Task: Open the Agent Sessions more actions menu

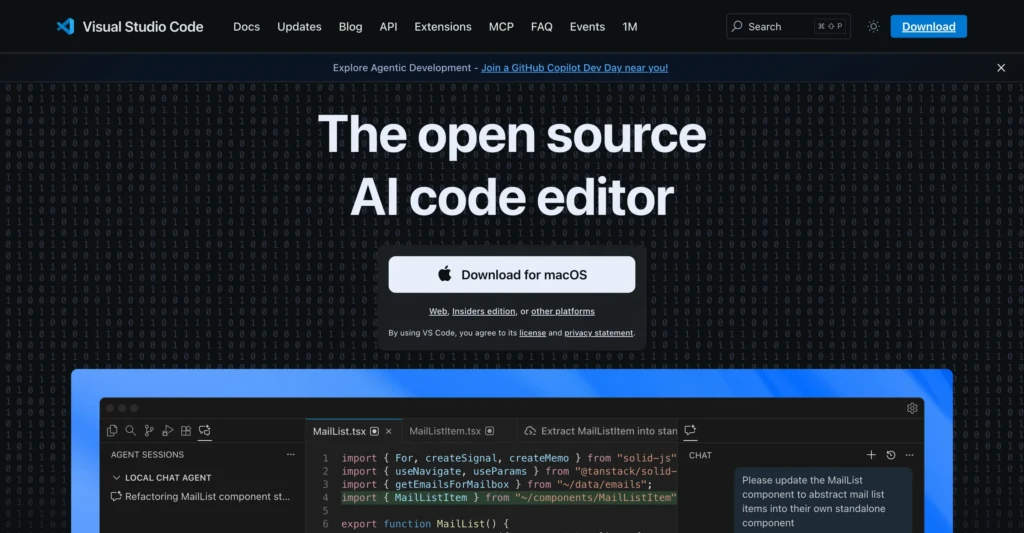Action: click(291, 455)
